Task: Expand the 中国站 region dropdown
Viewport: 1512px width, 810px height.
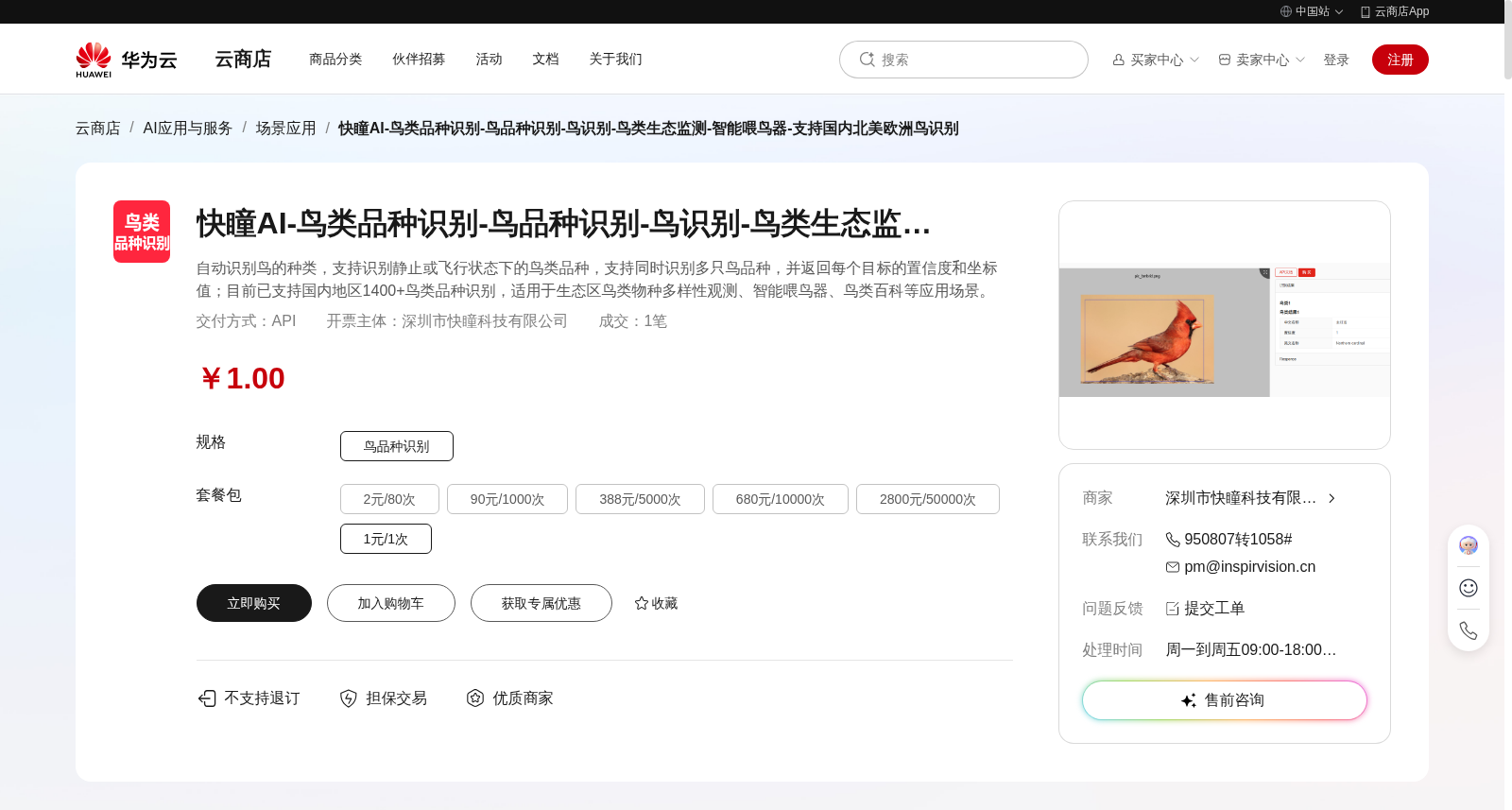Action: pos(1339,12)
